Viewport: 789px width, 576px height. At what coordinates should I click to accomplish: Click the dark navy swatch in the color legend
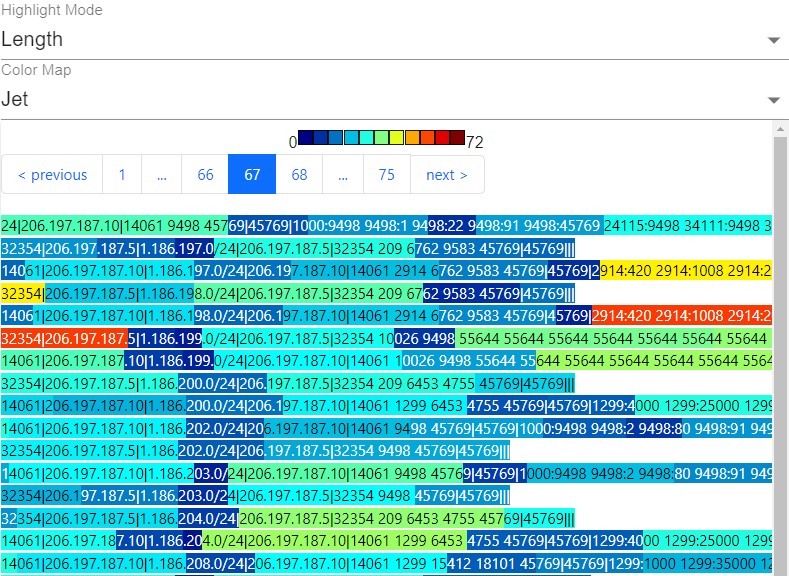(x=305, y=137)
